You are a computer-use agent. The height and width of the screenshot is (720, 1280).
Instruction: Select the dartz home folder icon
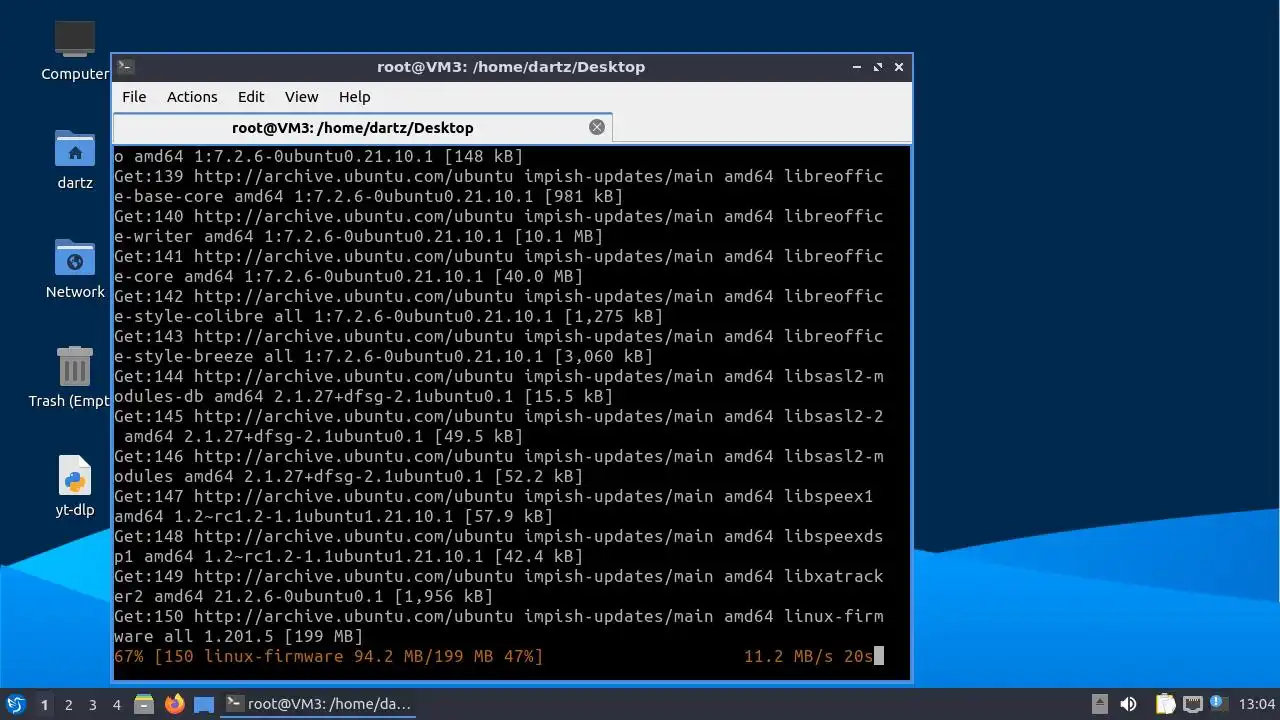click(75, 160)
